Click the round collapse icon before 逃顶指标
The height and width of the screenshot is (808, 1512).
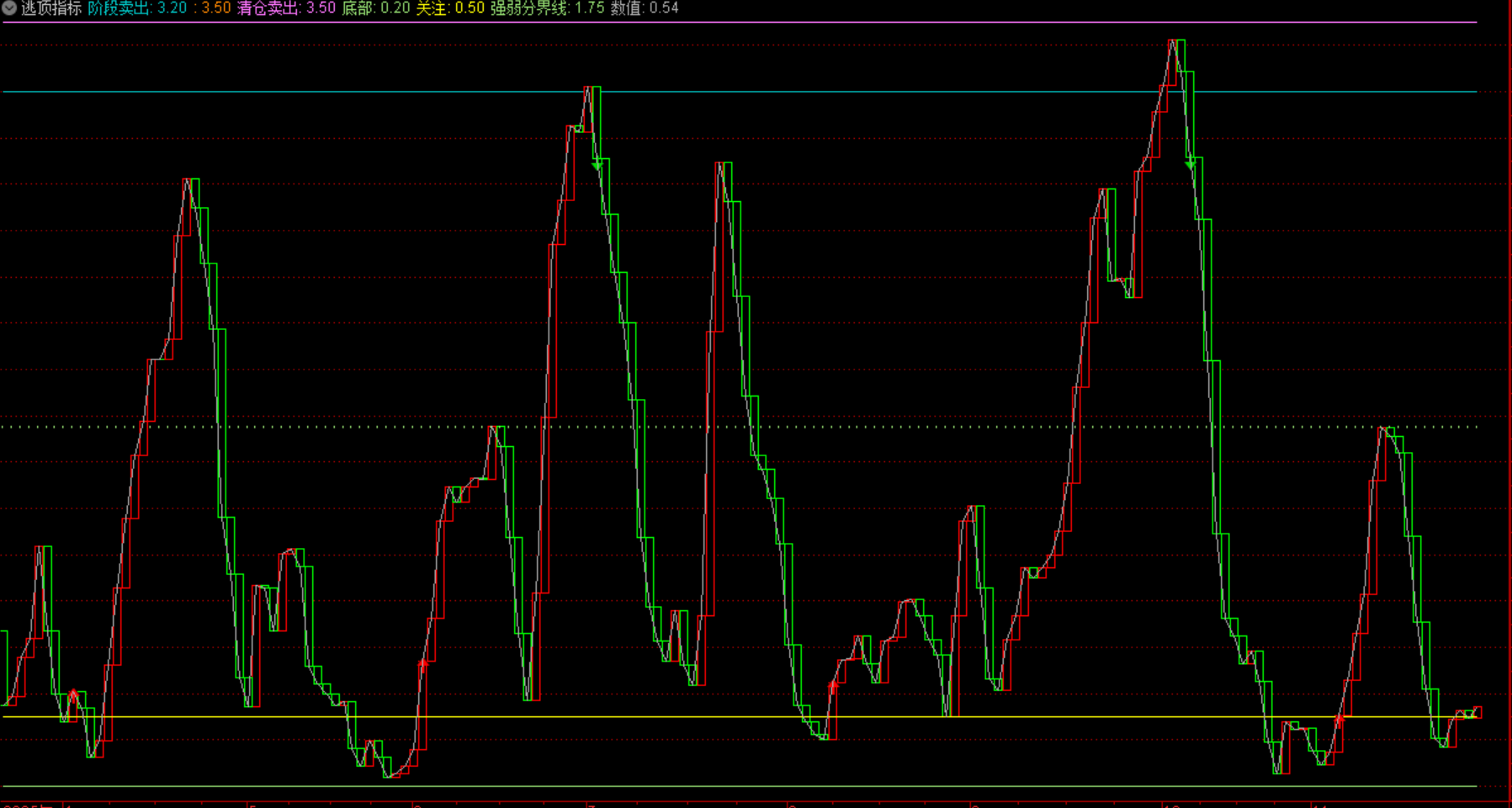(x=9, y=8)
